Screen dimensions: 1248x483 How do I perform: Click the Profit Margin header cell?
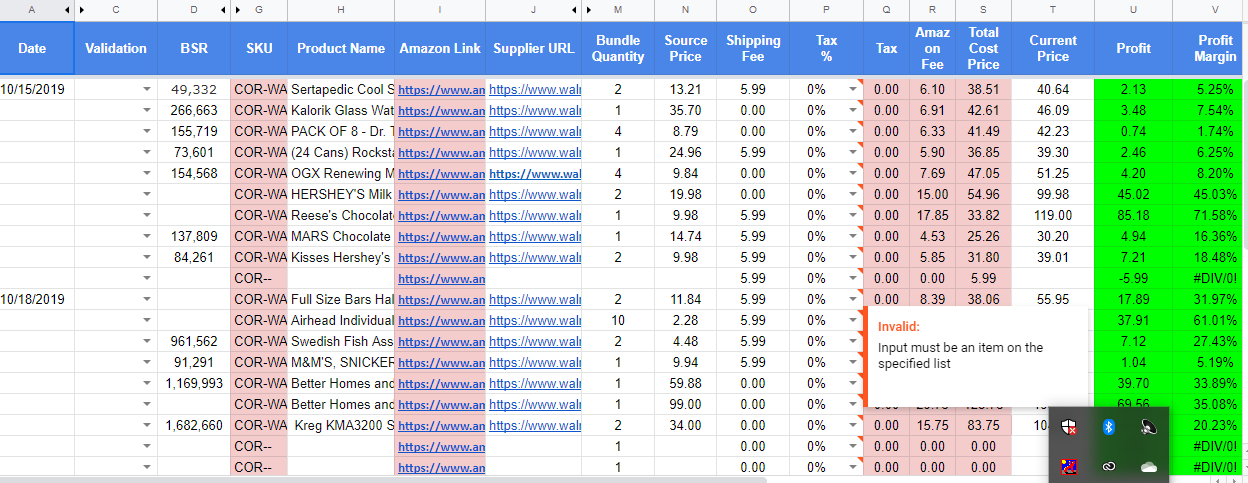(1214, 48)
